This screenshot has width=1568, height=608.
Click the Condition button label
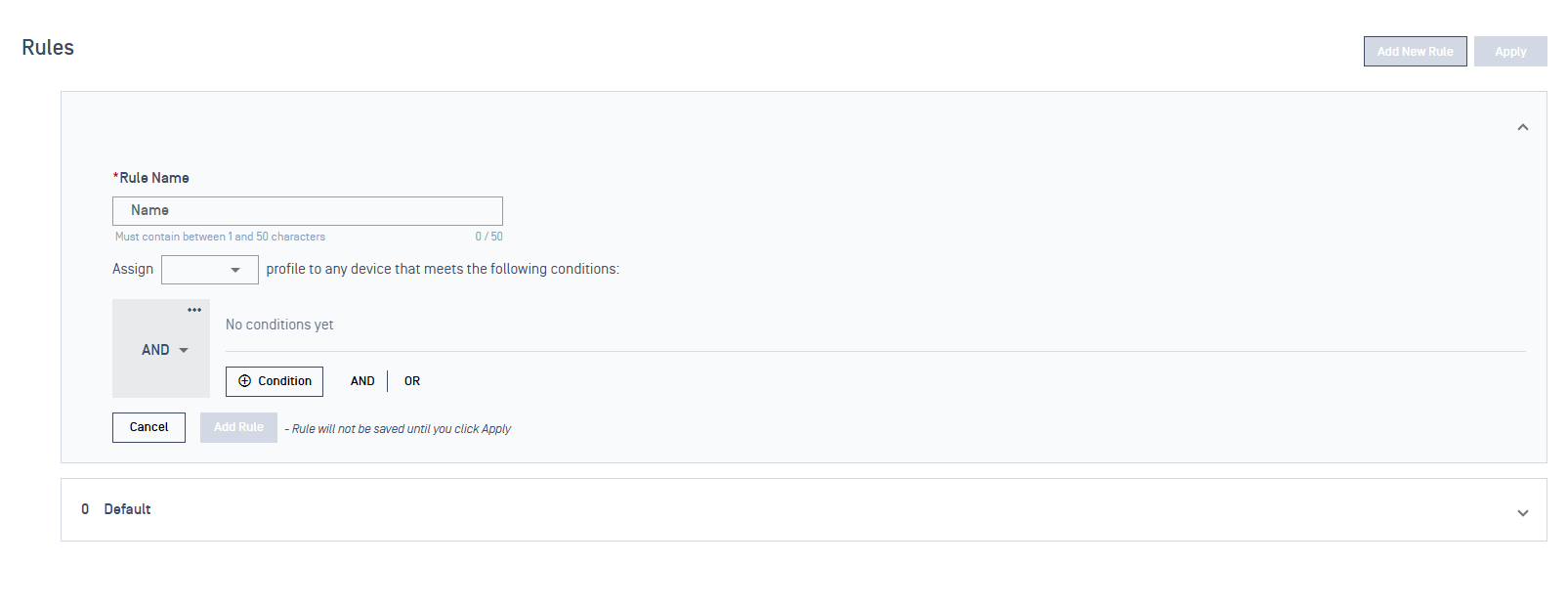point(284,381)
